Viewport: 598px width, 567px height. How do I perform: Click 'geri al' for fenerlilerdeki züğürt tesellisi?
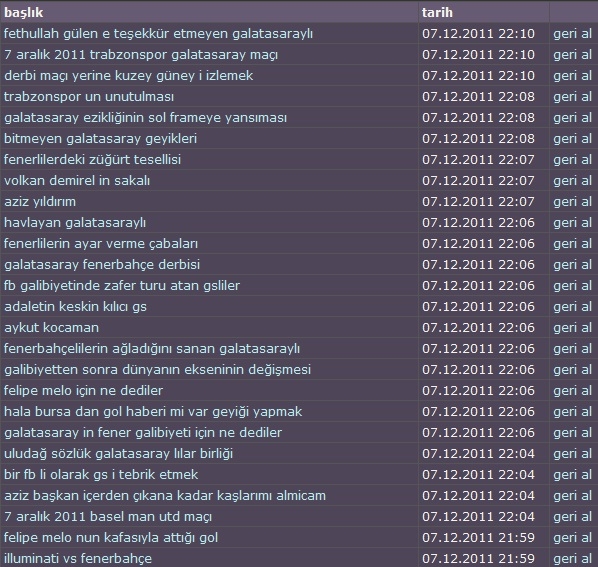pyautogui.click(x=572, y=160)
